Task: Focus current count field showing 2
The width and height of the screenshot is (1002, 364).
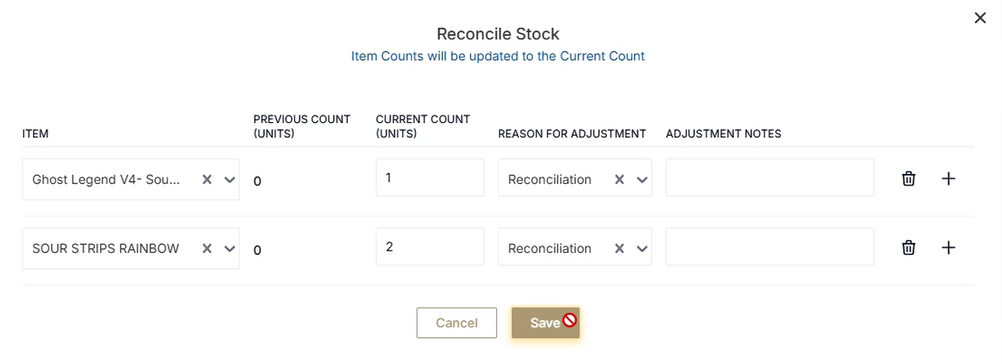Action: point(430,246)
